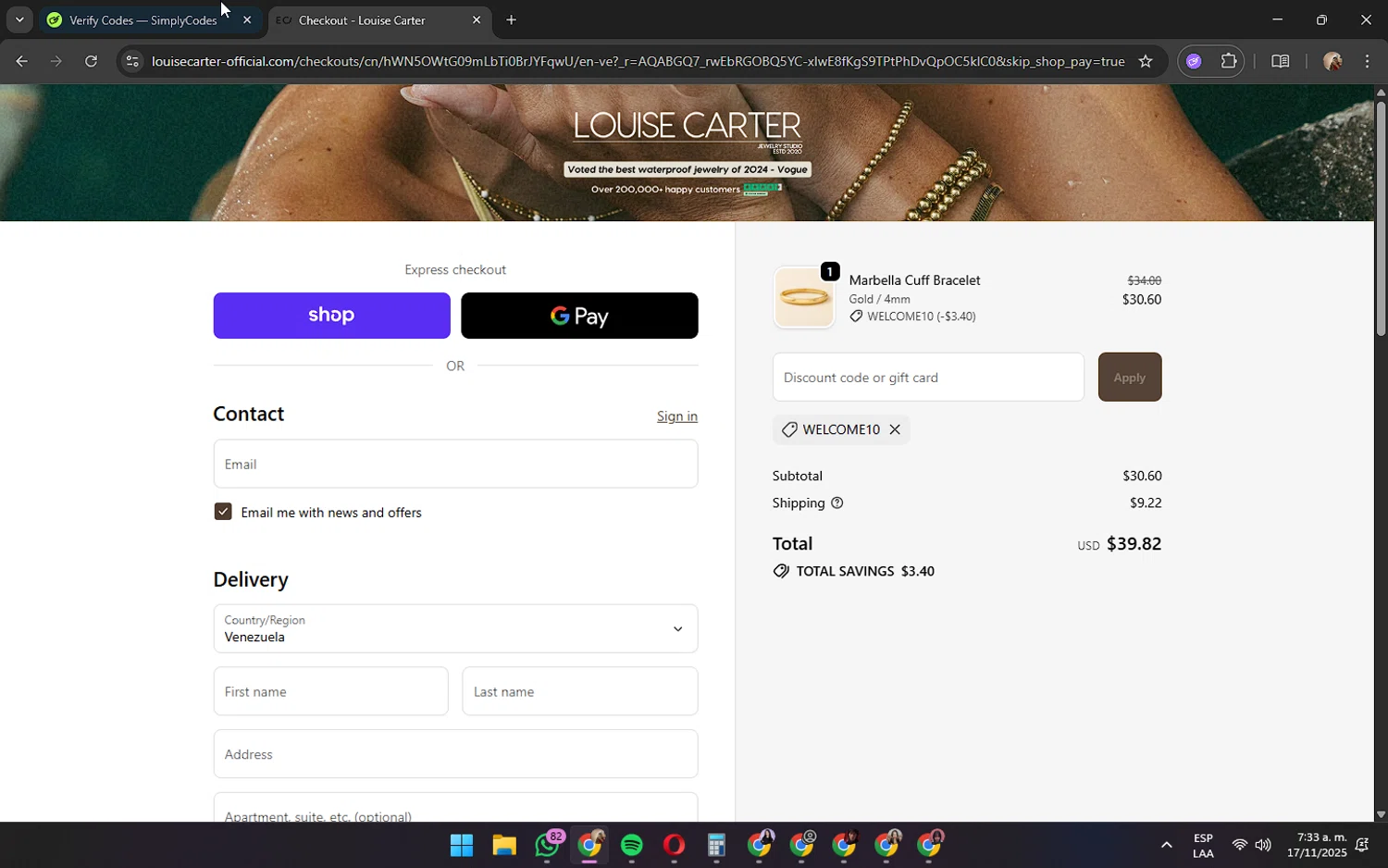Click the Subtotal $30.60 value

(x=1142, y=476)
